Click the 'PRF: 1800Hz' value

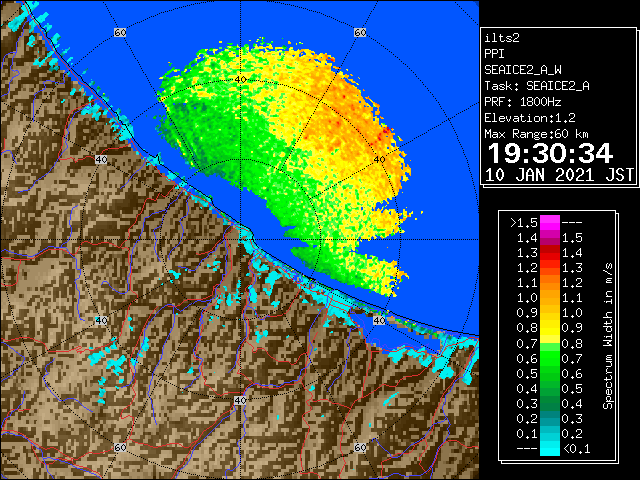click(523, 102)
